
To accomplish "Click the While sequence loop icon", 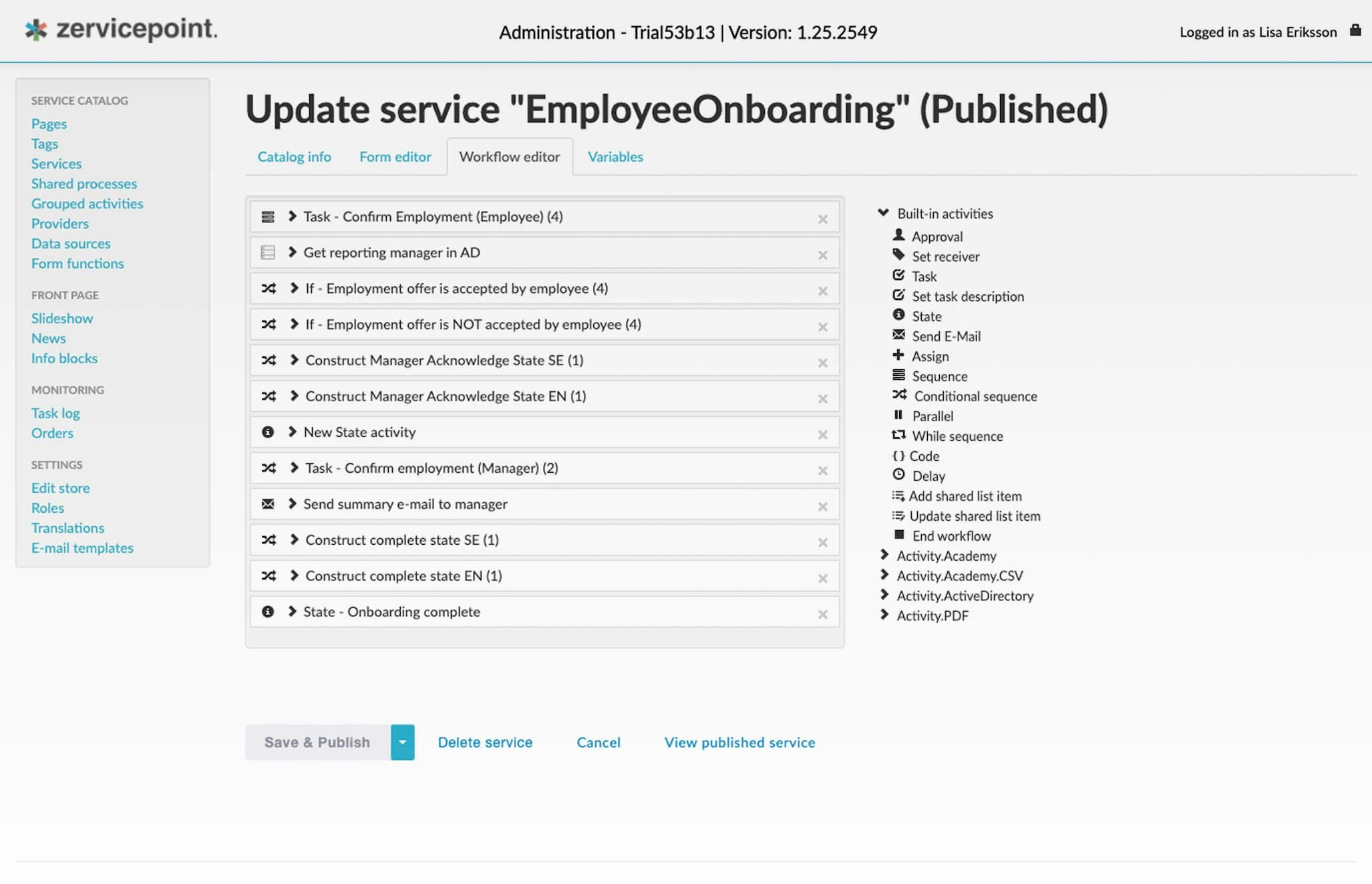I will pyautogui.click(x=898, y=435).
